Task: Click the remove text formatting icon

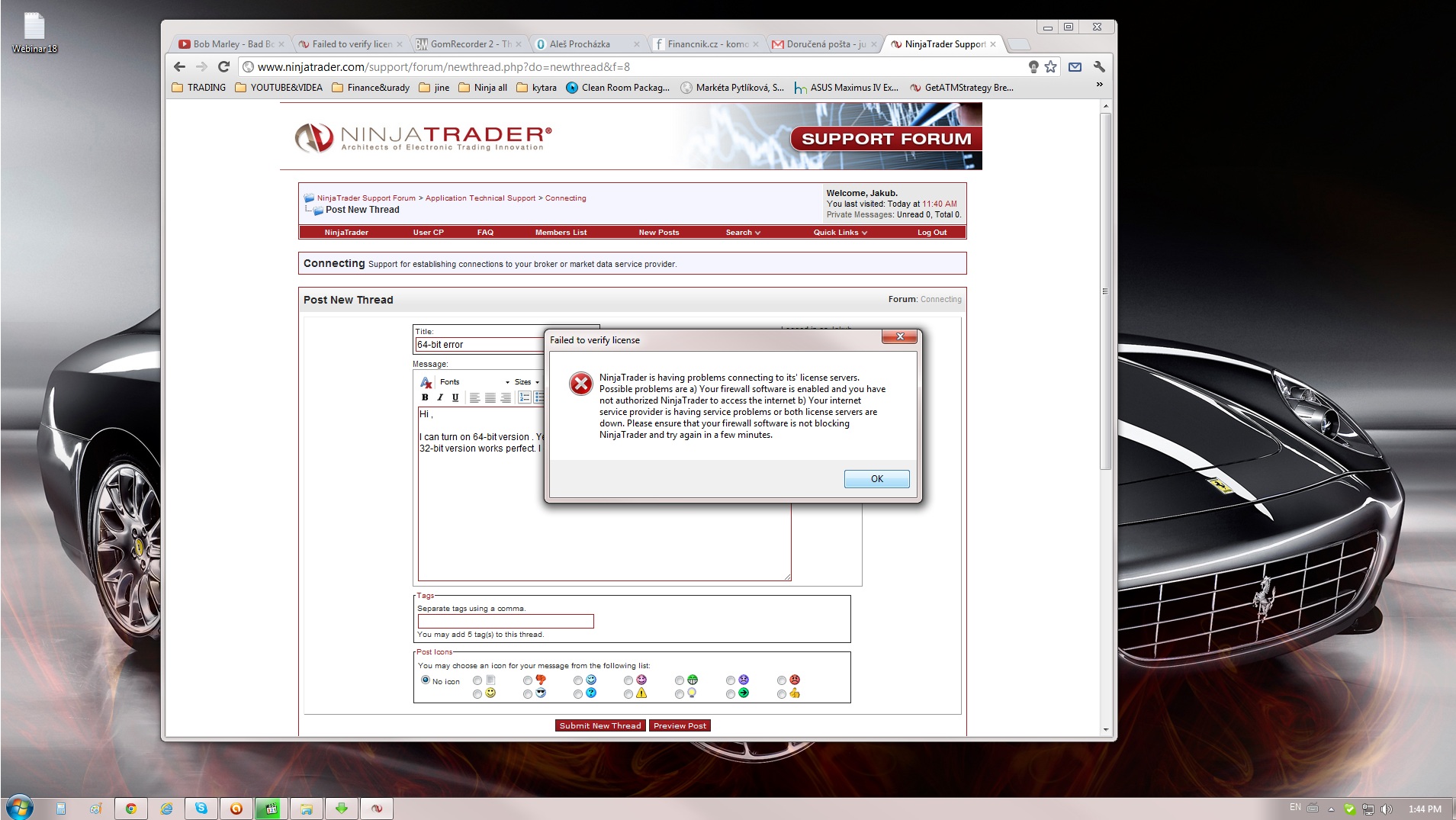Action: (426, 382)
